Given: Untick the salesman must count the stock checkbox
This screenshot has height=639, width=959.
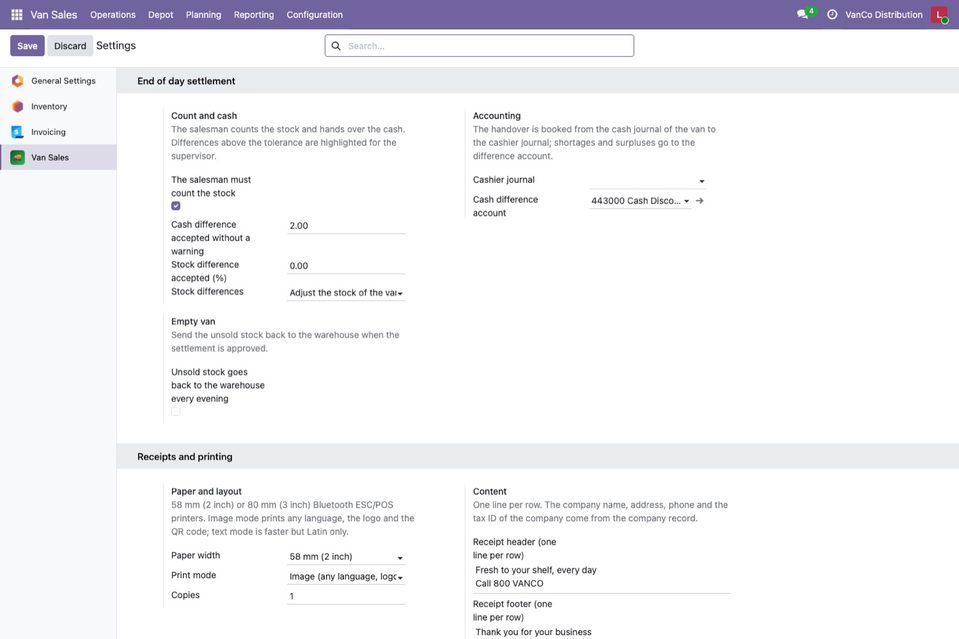Looking at the screenshot, I should [x=176, y=206].
